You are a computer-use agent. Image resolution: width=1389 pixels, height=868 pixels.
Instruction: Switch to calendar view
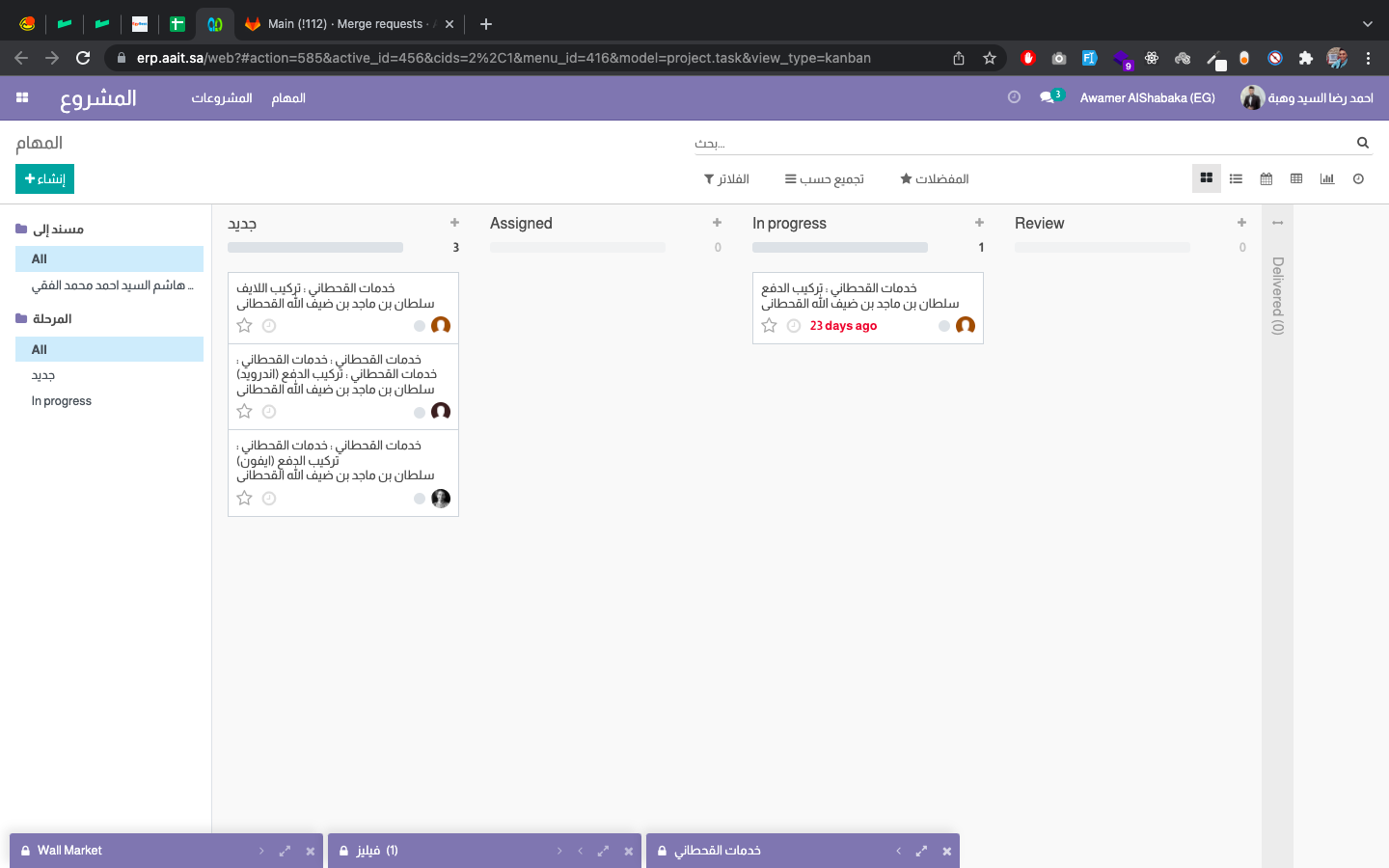click(x=1266, y=178)
